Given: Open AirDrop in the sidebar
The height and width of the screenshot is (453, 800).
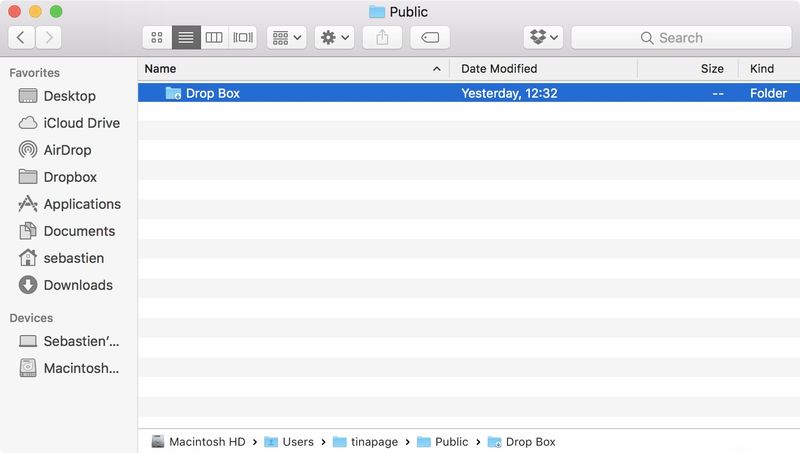Looking at the screenshot, I should (x=68, y=150).
